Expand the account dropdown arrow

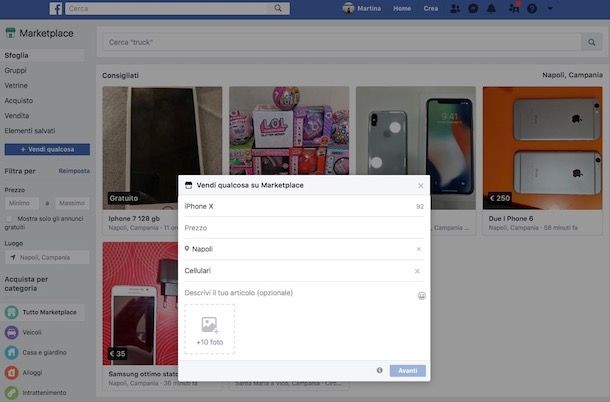pos(550,8)
